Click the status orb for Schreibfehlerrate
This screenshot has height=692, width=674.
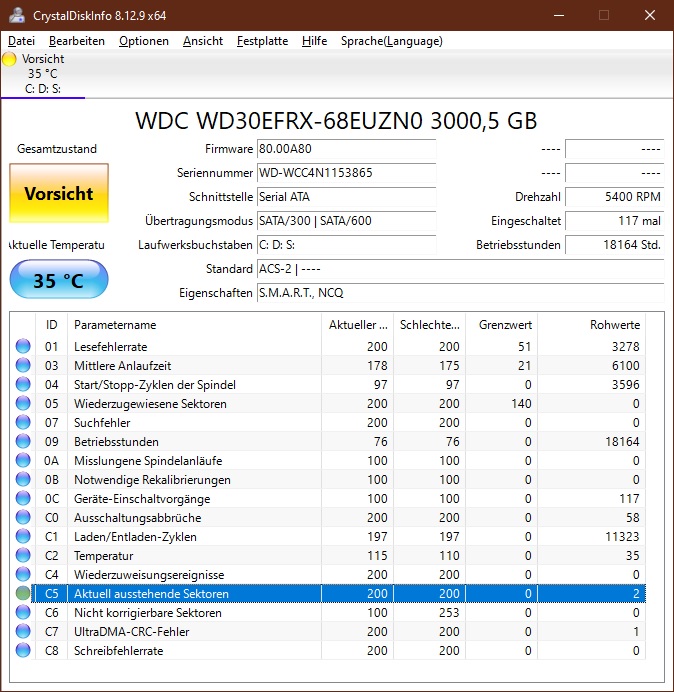23,650
